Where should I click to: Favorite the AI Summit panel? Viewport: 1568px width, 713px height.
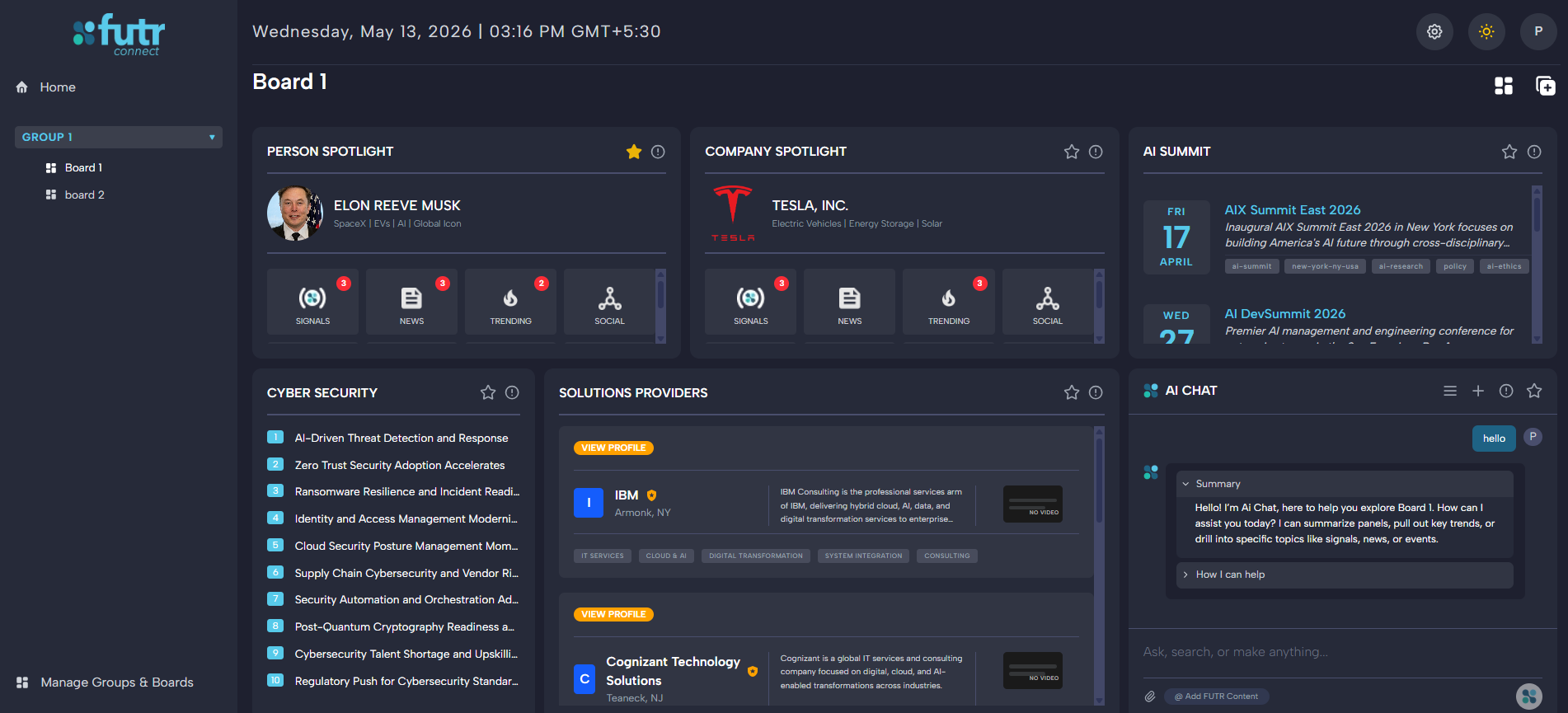[1509, 152]
